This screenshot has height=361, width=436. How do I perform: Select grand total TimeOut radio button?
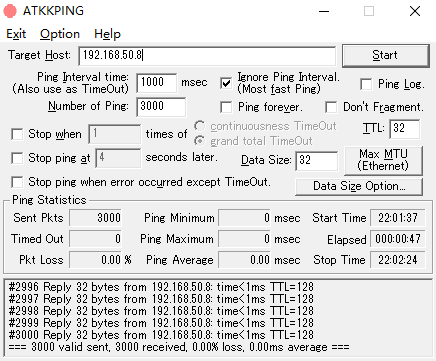tap(199, 141)
